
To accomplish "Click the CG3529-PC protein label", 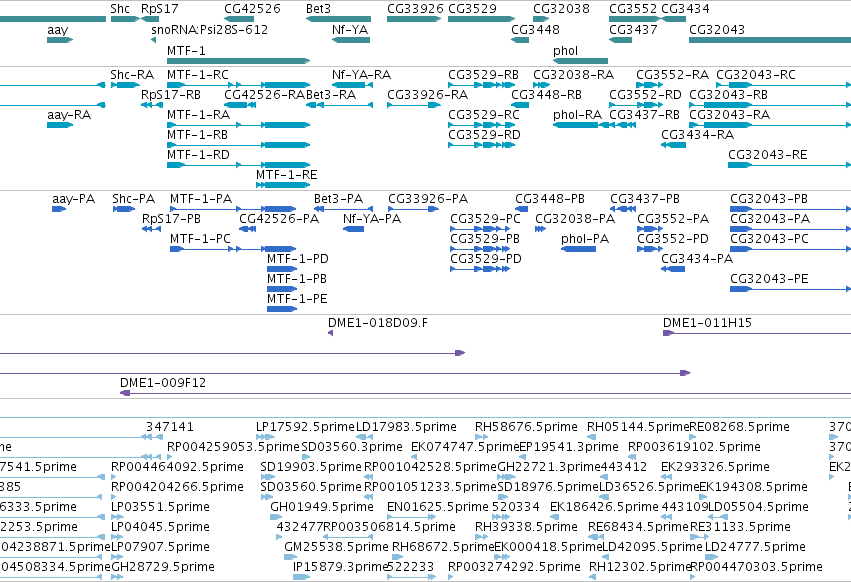I will point(485,219).
